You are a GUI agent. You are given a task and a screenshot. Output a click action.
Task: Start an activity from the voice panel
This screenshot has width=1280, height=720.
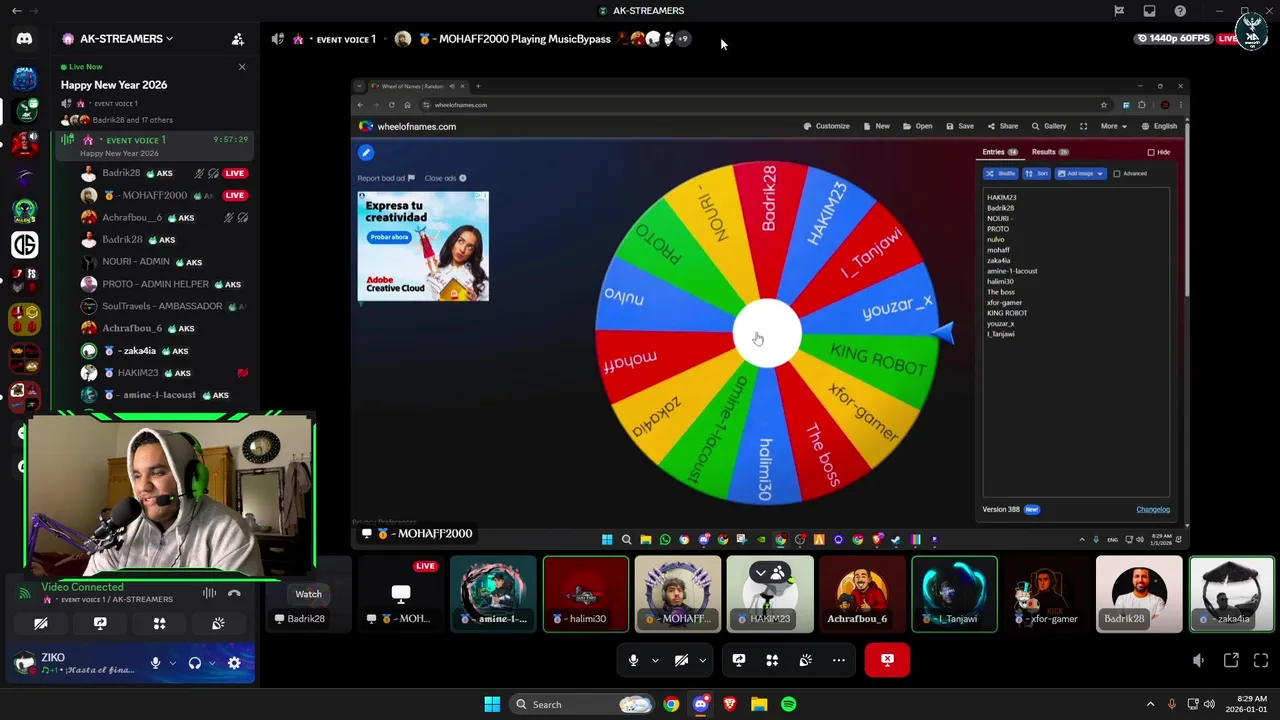[159, 623]
